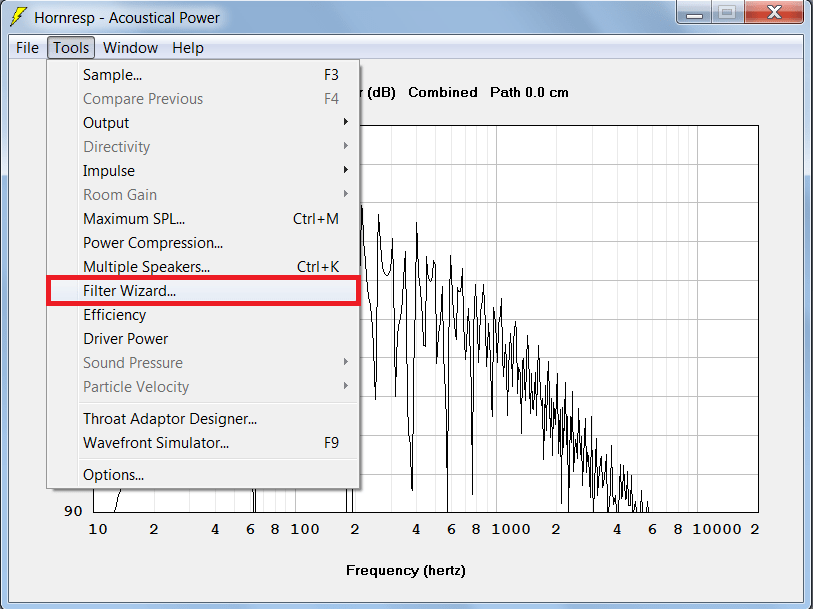
Task: Show the Driver Power chart
Action: tap(203, 338)
